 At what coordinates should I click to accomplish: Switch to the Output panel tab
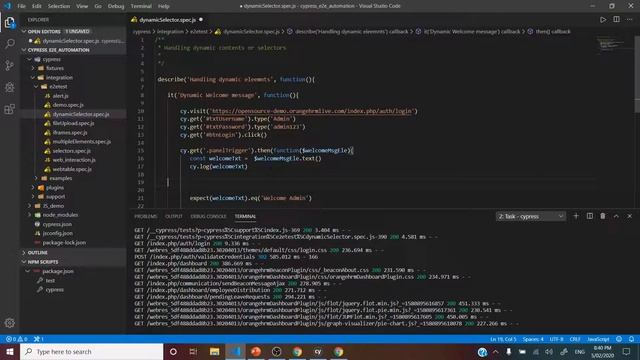tap(173, 216)
